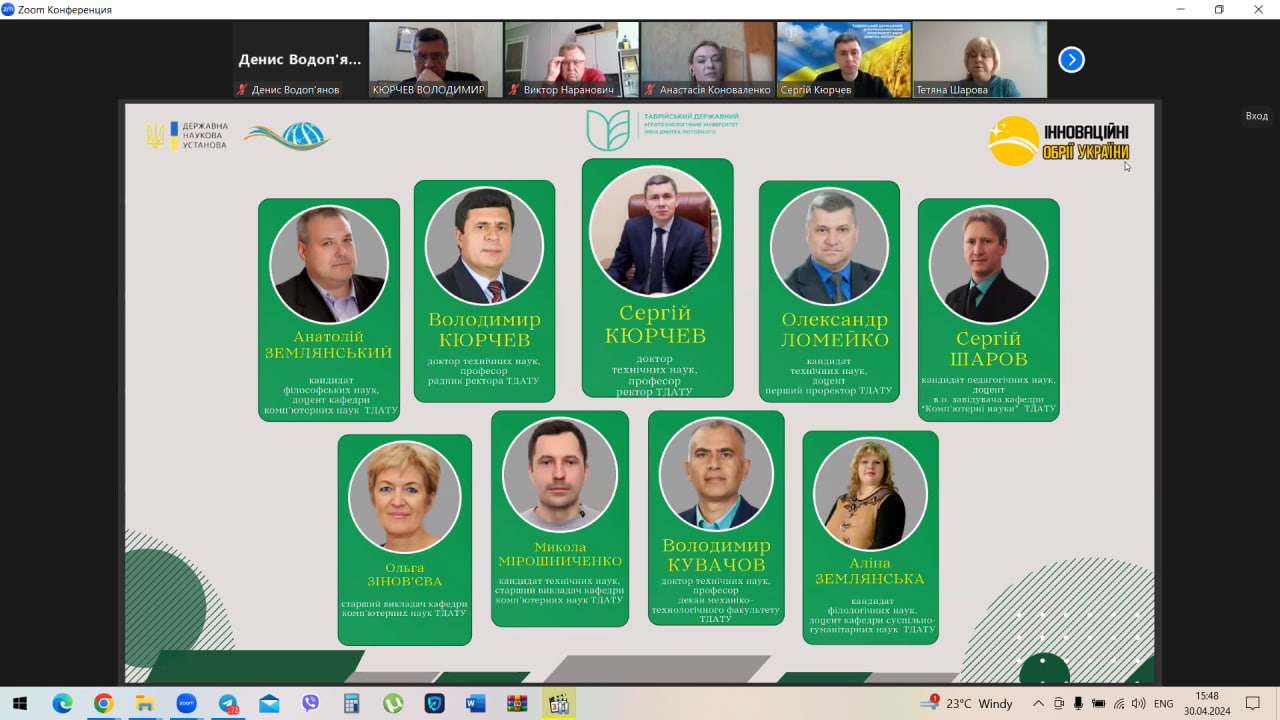Open Microsoft Word from taskbar
The image size is (1280, 720).
(475, 703)
